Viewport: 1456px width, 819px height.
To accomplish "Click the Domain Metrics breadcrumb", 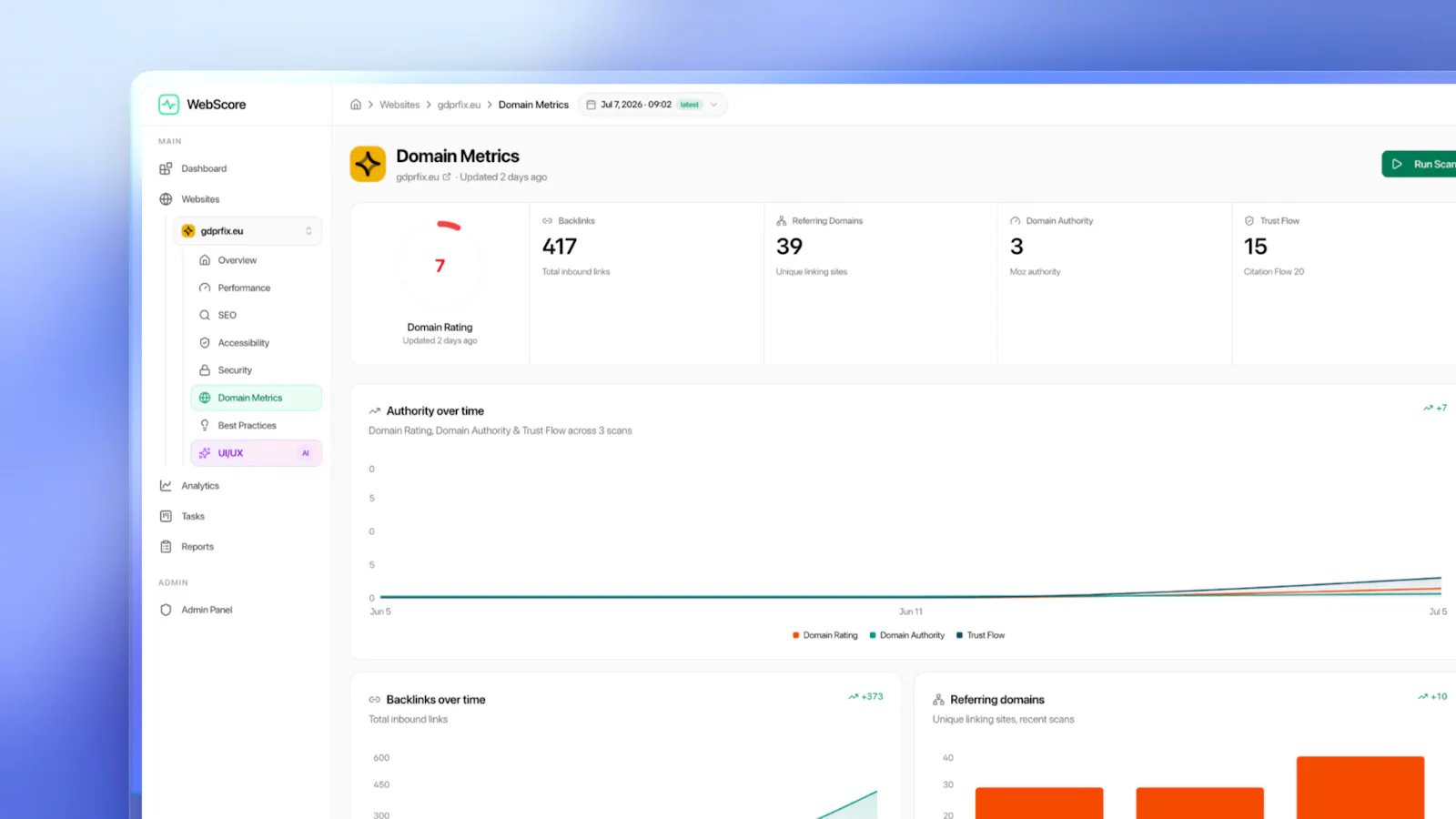I will 533,105.
